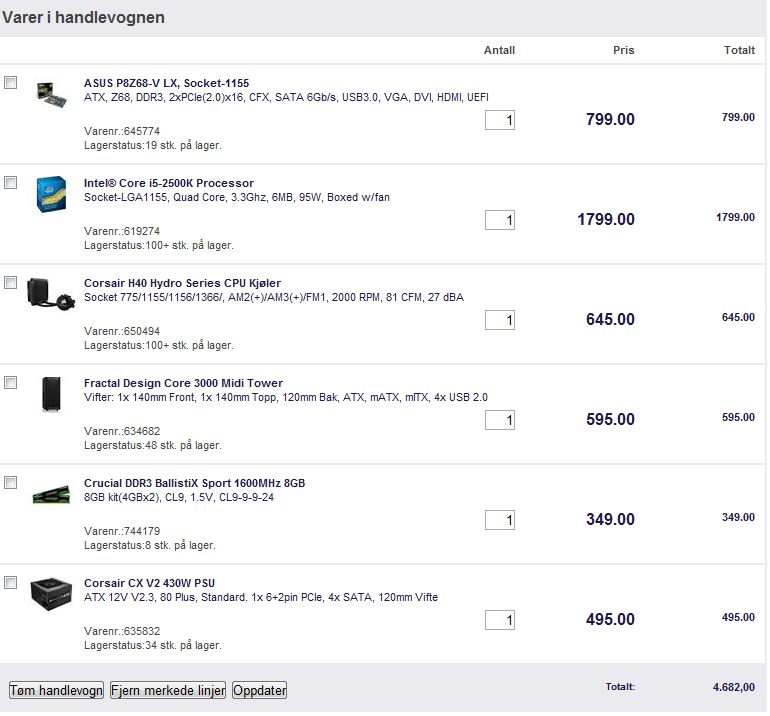
Task: Open the Fractal Design Core 3000 Midi Tower title
Action: pos(183,383)
